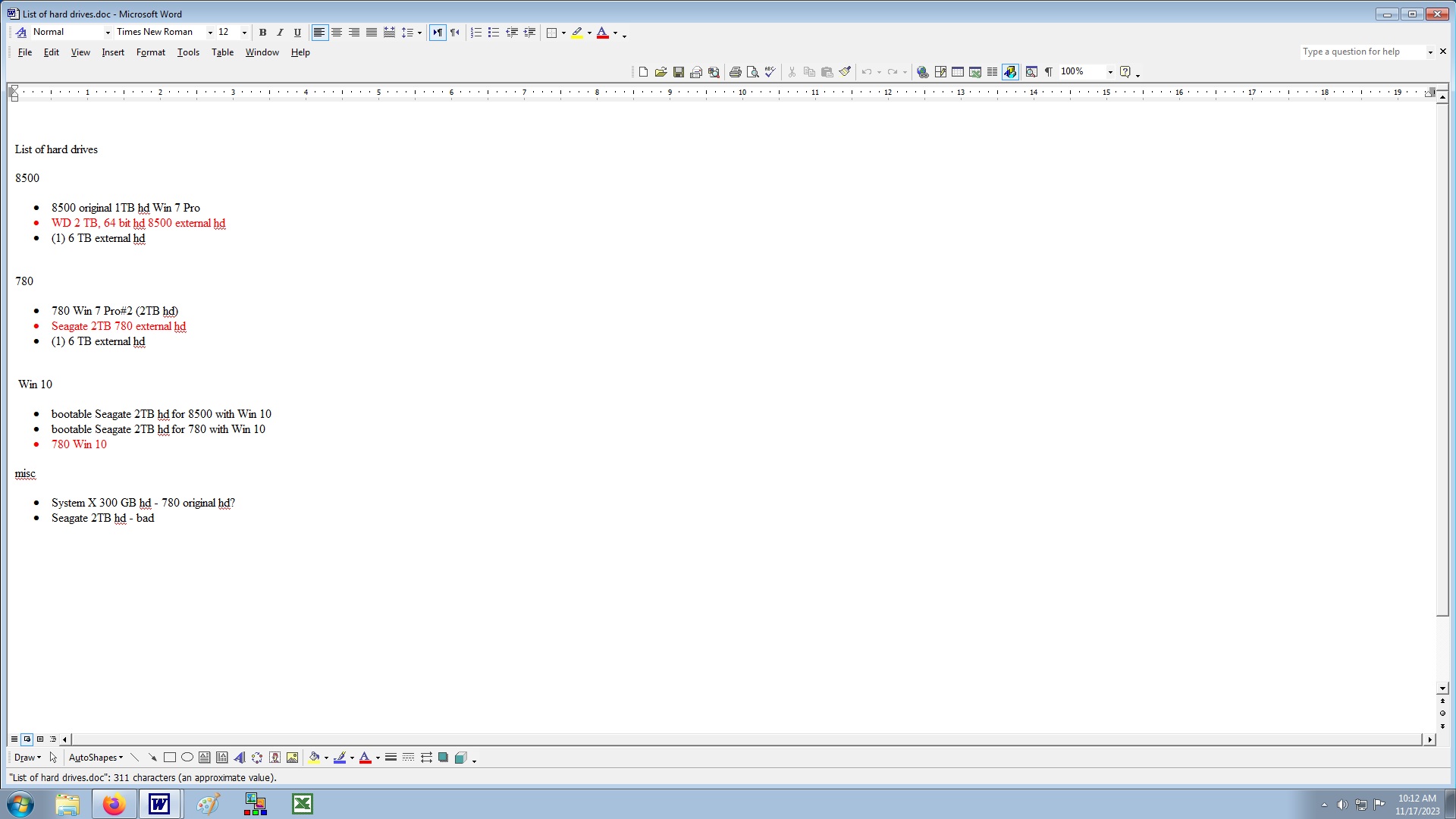Image resolution: width=1456 pixels, height=819 pixels.
Task: Click the Print icon in the toolbar
Action: [735, 72]
